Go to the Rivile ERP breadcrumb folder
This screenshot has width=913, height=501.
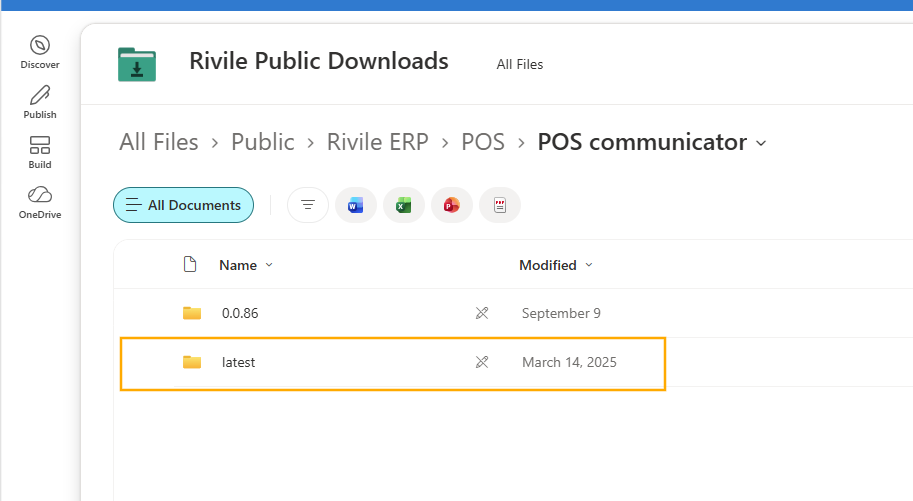(x=377, y=142)
